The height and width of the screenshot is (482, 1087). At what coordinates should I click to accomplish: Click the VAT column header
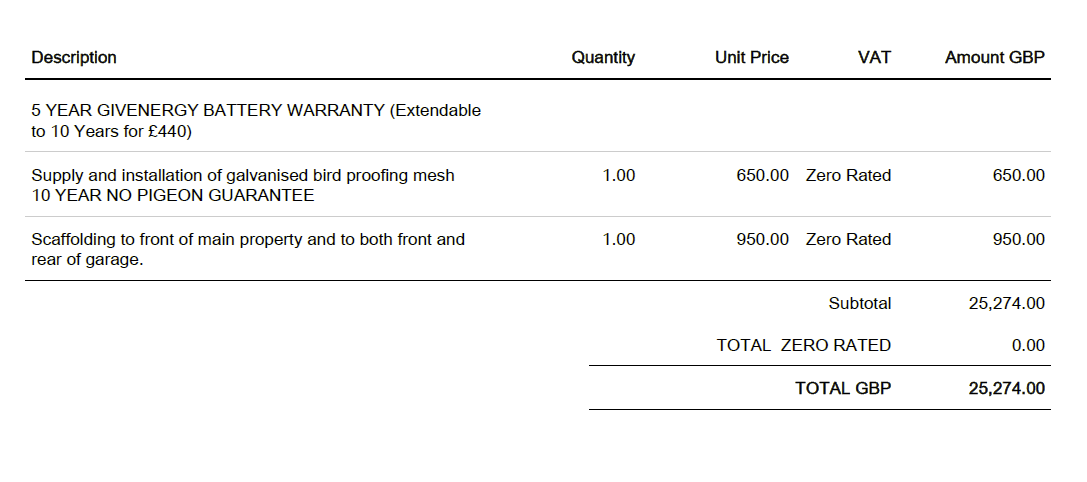tap(874, 58)
